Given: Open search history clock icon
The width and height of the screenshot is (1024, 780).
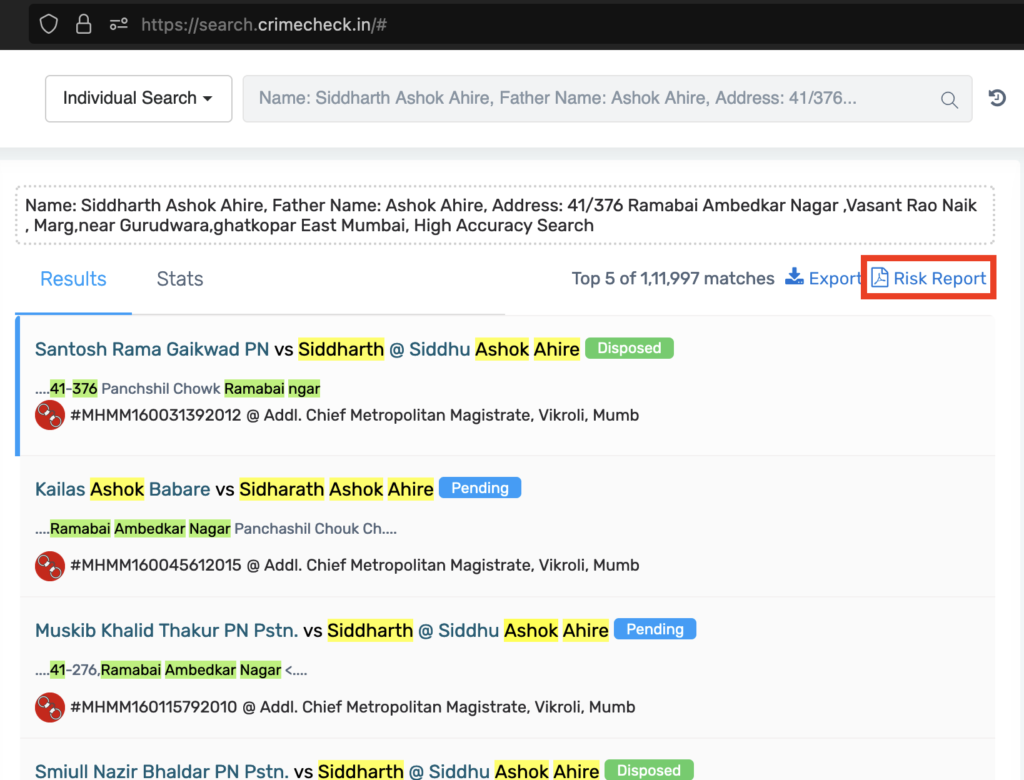Looking at the screenshot, I should click(x=997, y=98).
